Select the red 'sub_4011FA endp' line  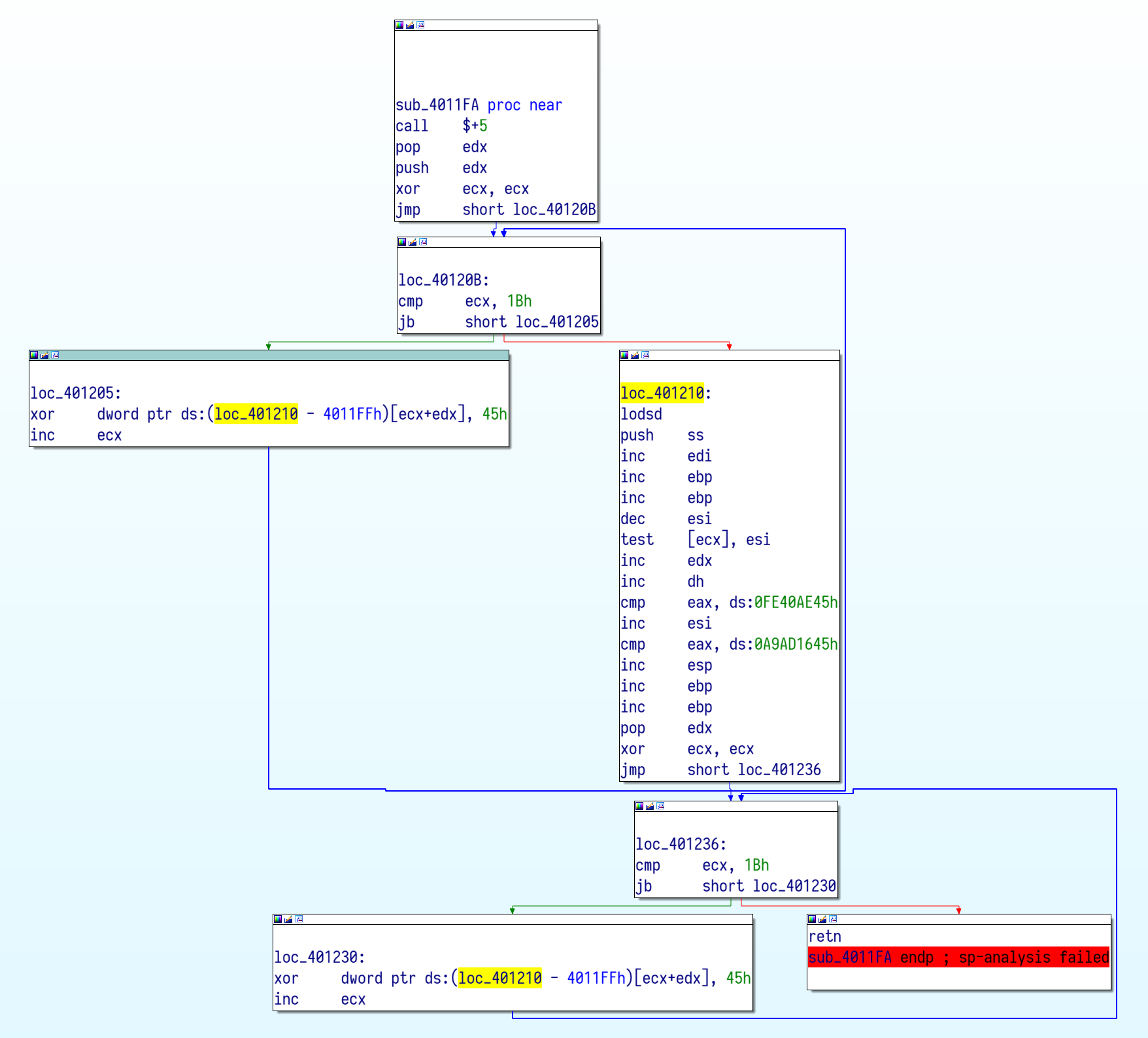(x=958, y=957)
